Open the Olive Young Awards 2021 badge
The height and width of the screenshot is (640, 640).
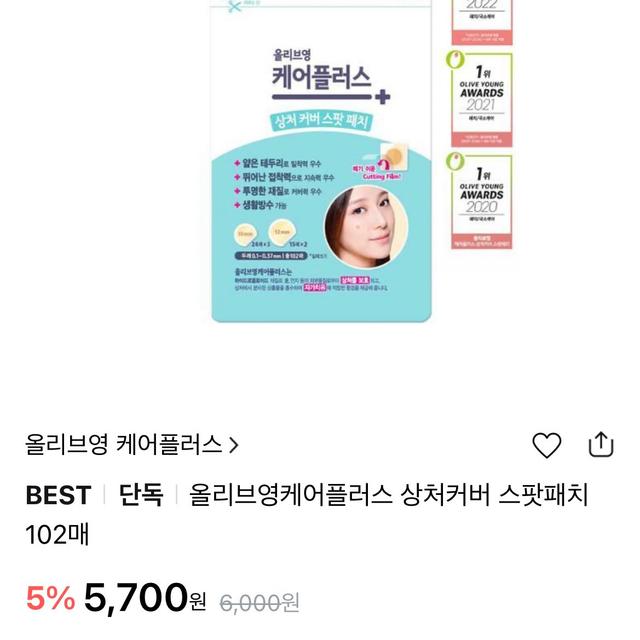coord(481,100)
